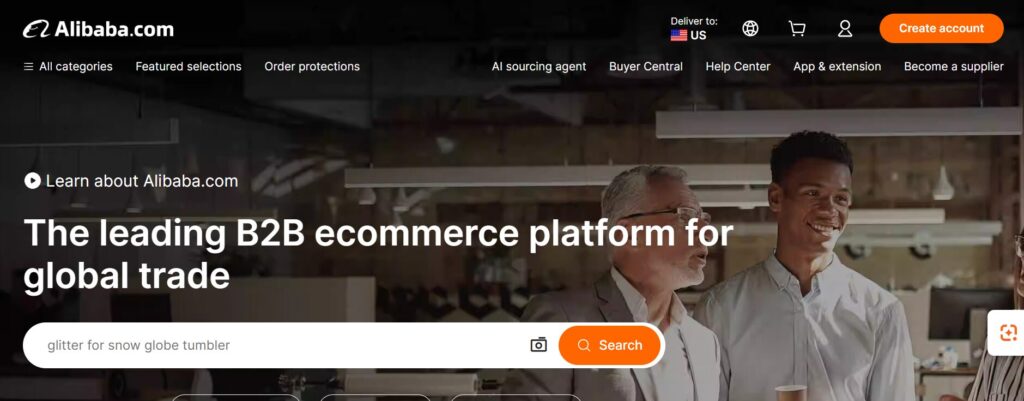Screen dimensions: 1024x401
Task: Open the shopping cart icon
Action: point(797,29)
